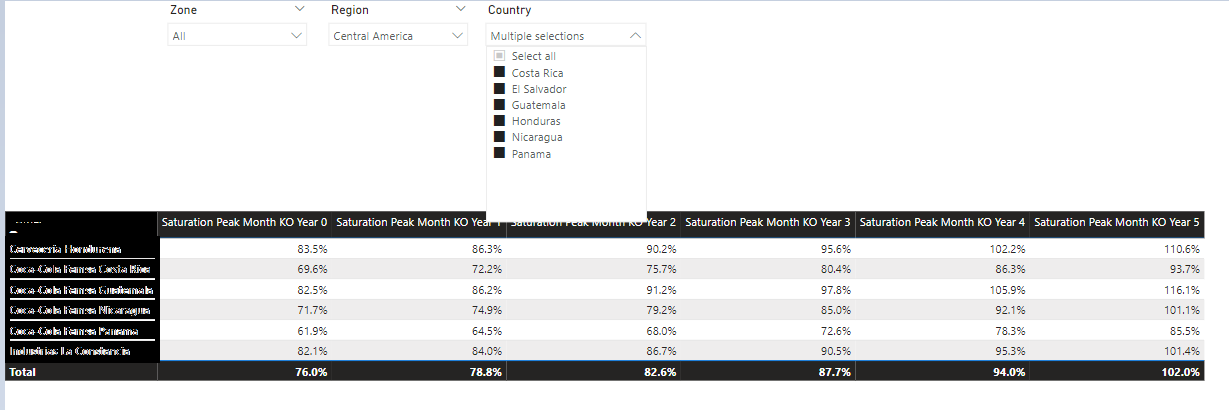Sort by Saturation Peak Month KO Year 0

(245, 222)
